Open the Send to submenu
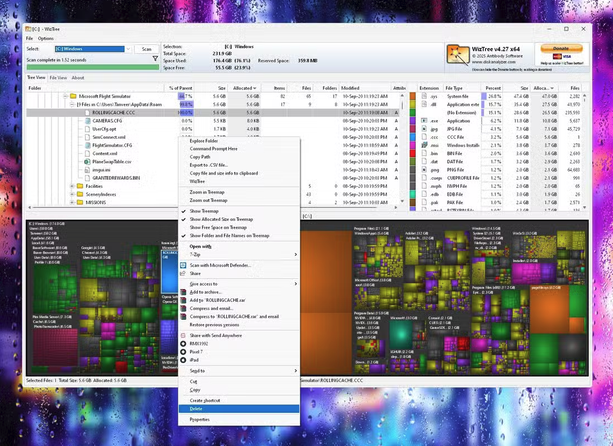The width and height of the screenshot is (613, 446). tap(239, 371)
